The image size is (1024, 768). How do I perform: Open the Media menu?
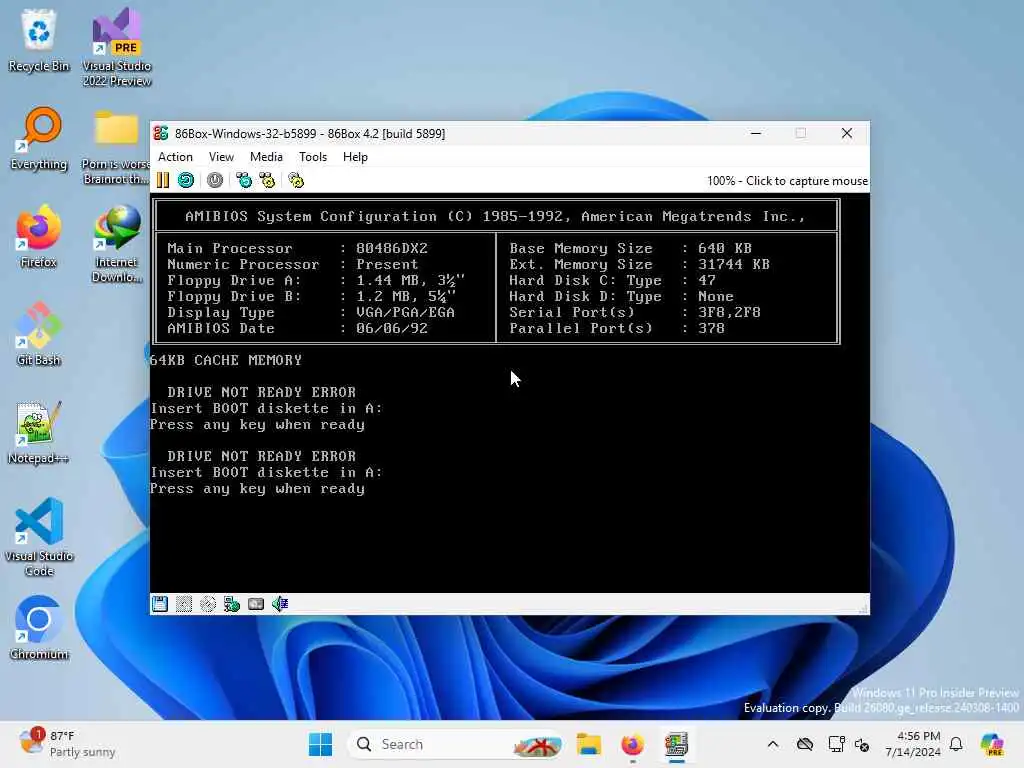tap(266, 157)
